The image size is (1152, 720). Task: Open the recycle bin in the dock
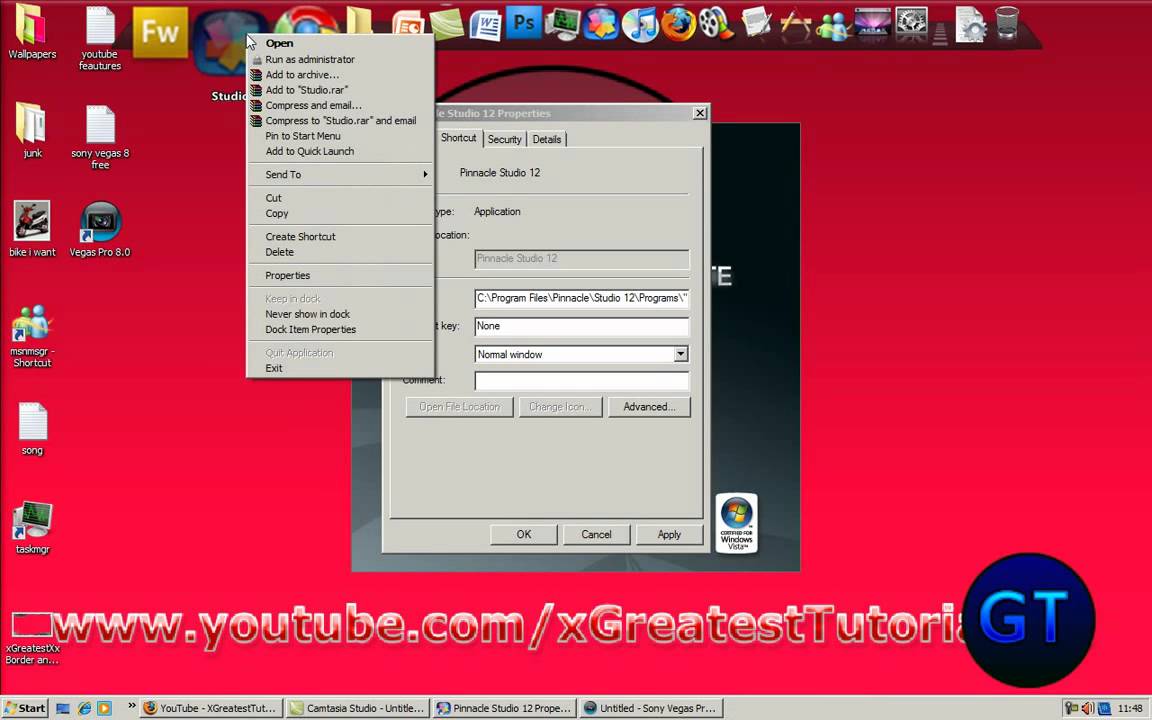click(x=1007, y=23)
